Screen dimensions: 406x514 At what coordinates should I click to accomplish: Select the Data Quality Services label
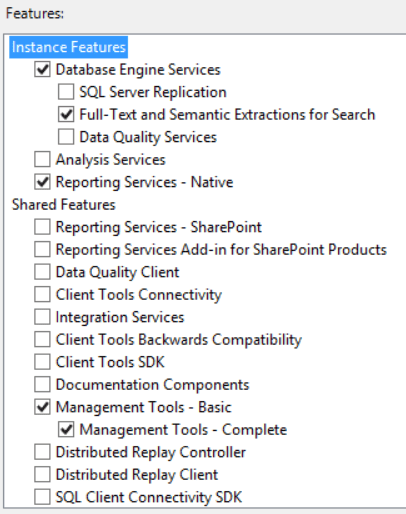tap(148, 137)
